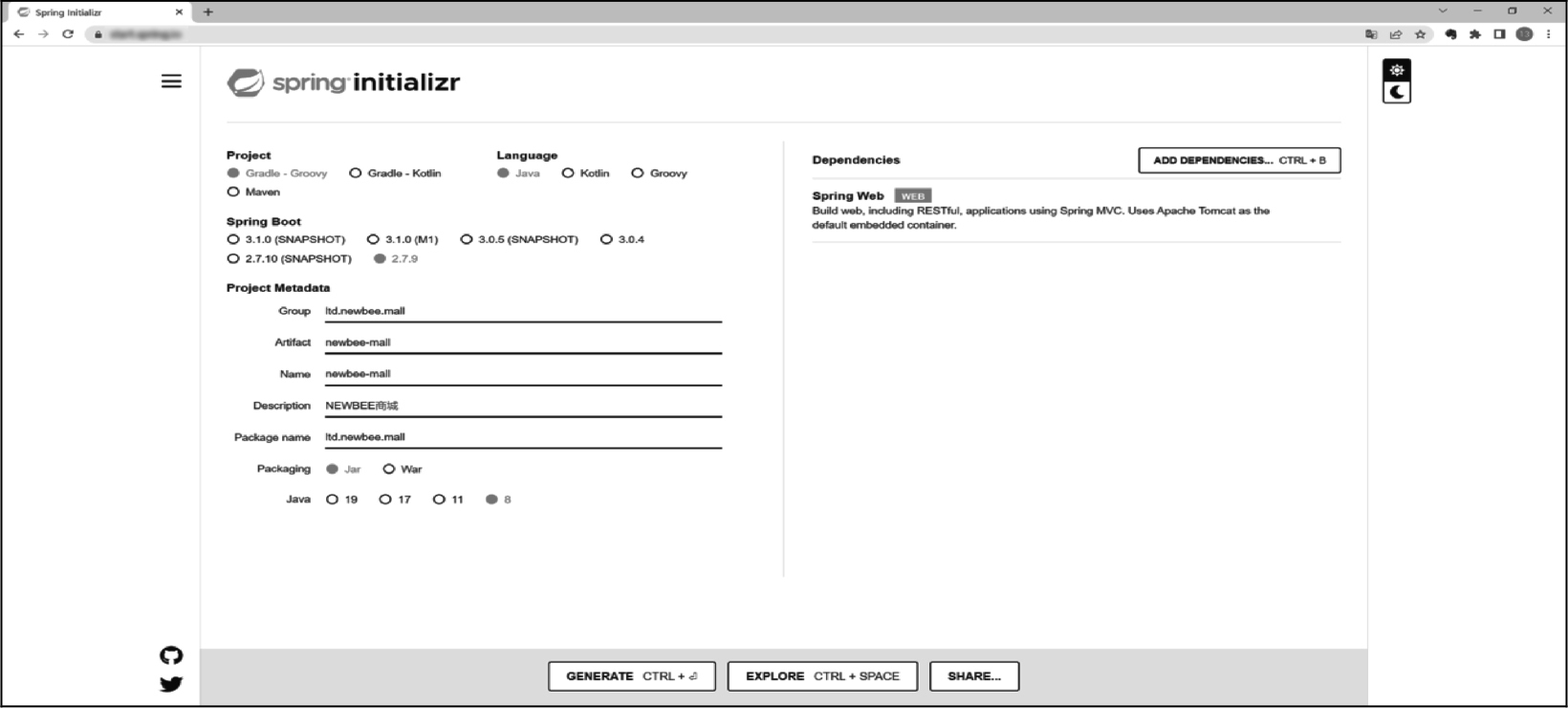
Task: Select Gradle - Groovy project type
Action: click(x=277, y=173)
